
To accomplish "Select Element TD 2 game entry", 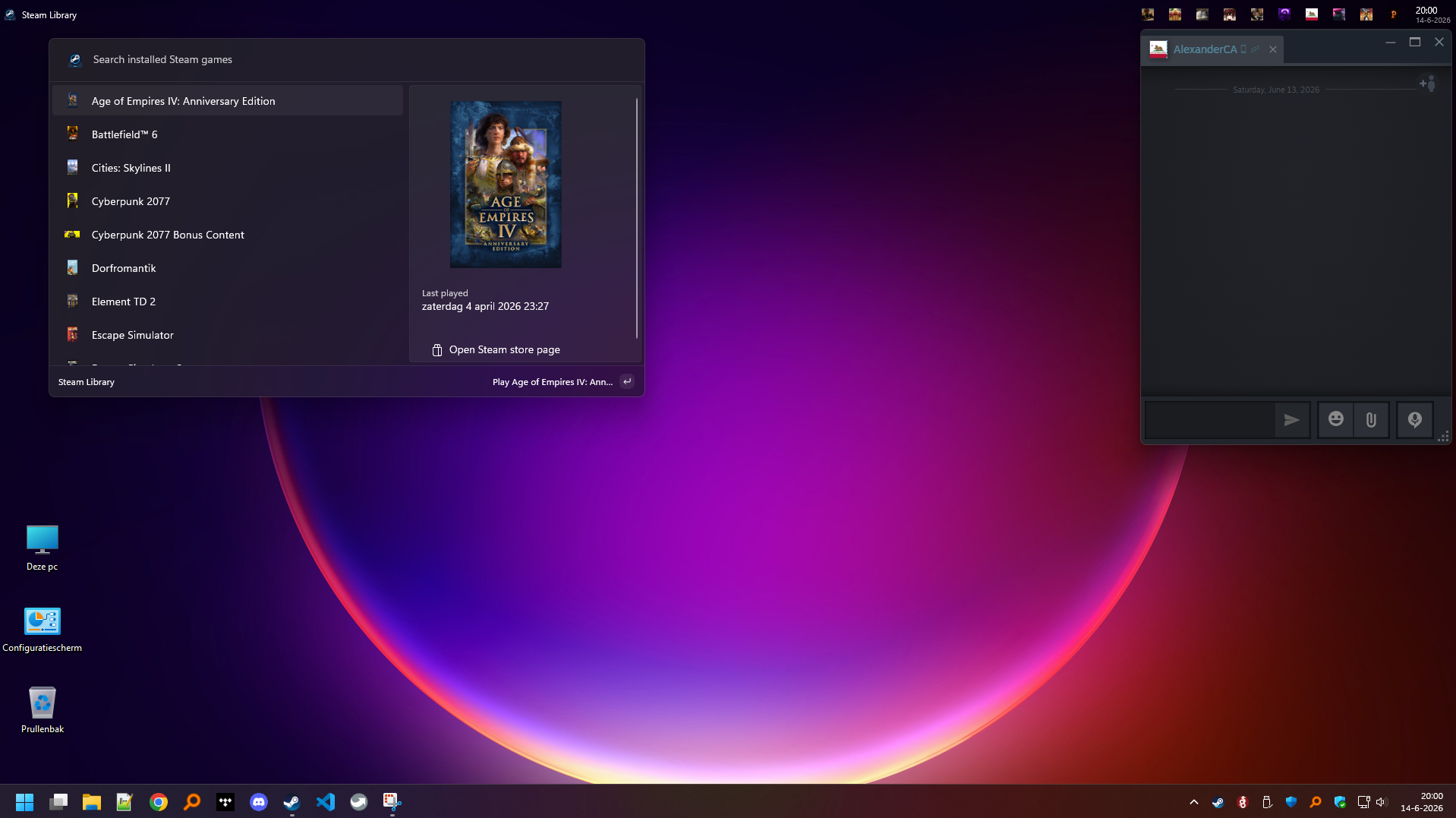I will click(x=228, y=302).
